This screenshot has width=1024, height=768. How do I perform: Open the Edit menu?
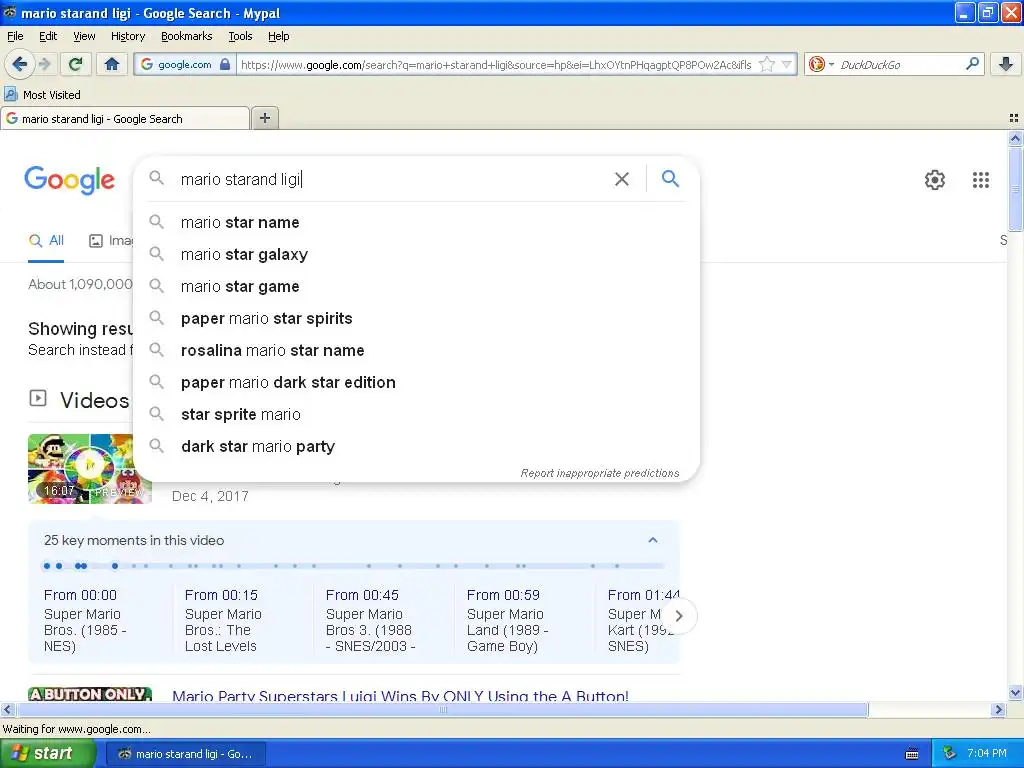click(48, 36)
